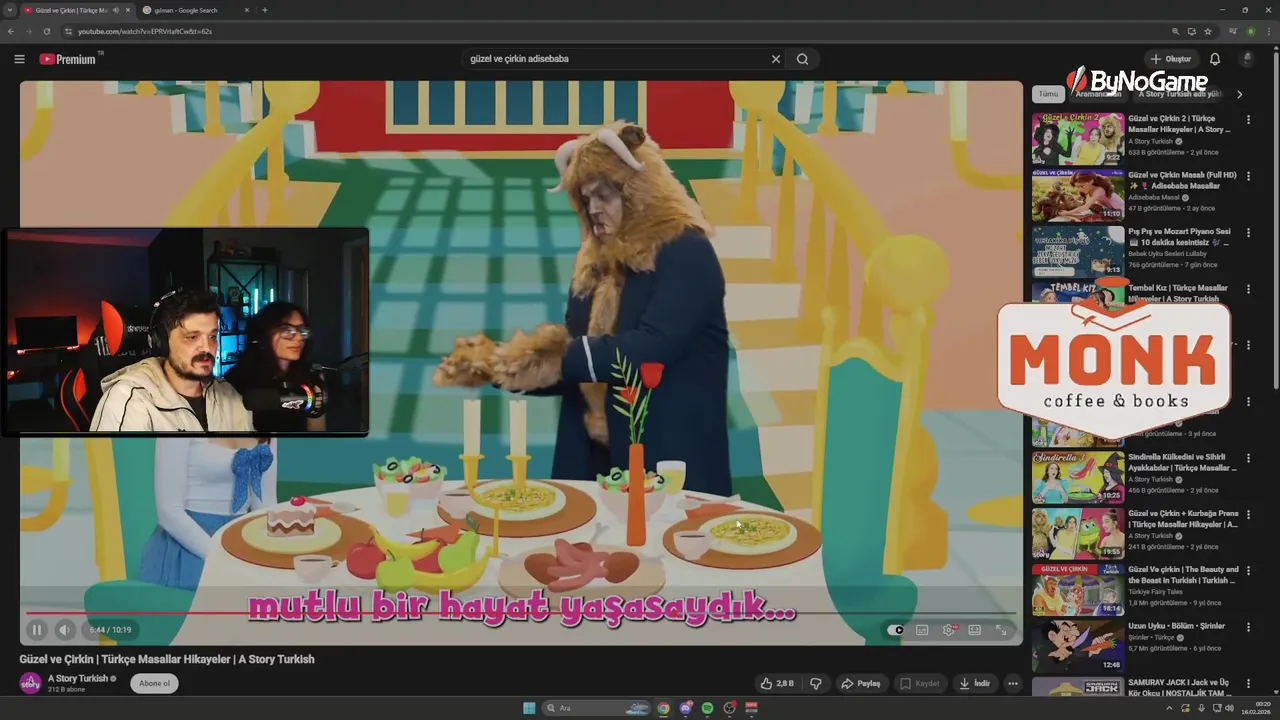Like the video with 2,8 B
The width and height of the screenshot is (1280, 720).
[777, 684]
